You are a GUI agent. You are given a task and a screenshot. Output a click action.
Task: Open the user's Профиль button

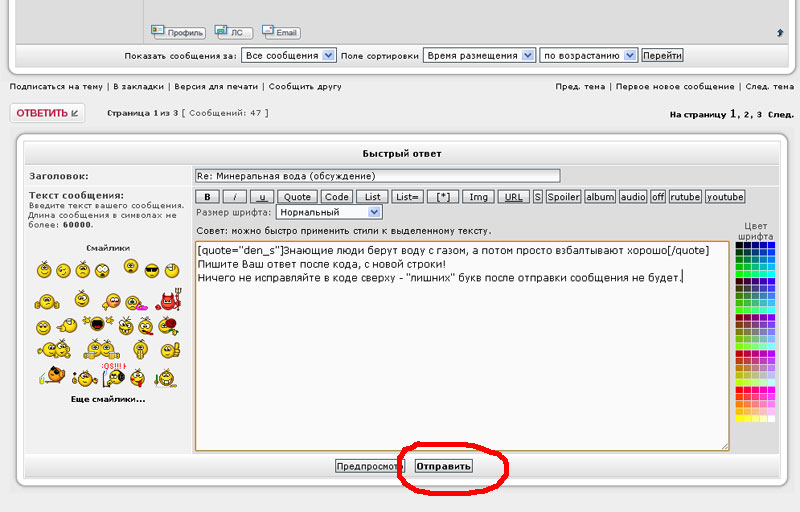[178, 32]
